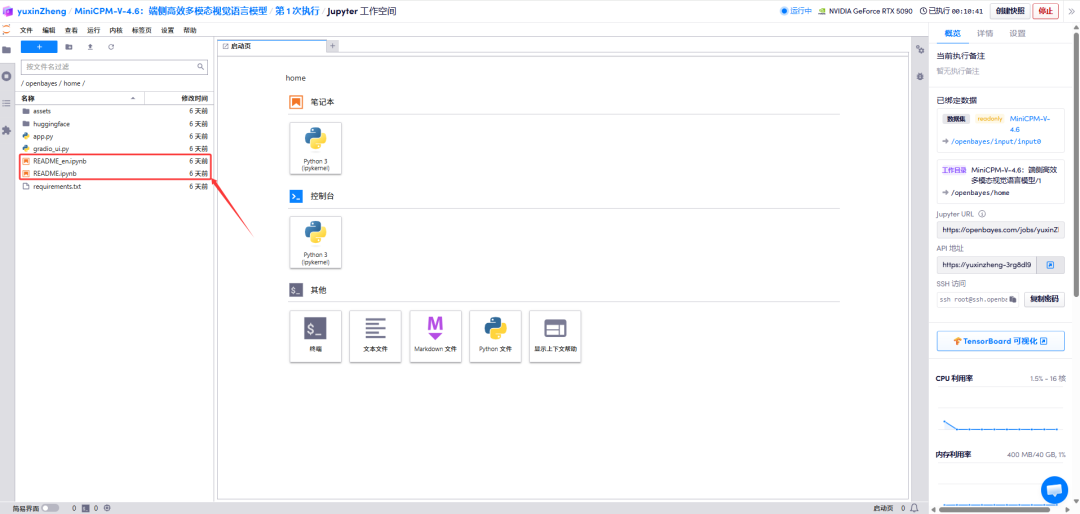Open the table of contents sidebar icon
1080x514 pixels.
pos(7,103)
